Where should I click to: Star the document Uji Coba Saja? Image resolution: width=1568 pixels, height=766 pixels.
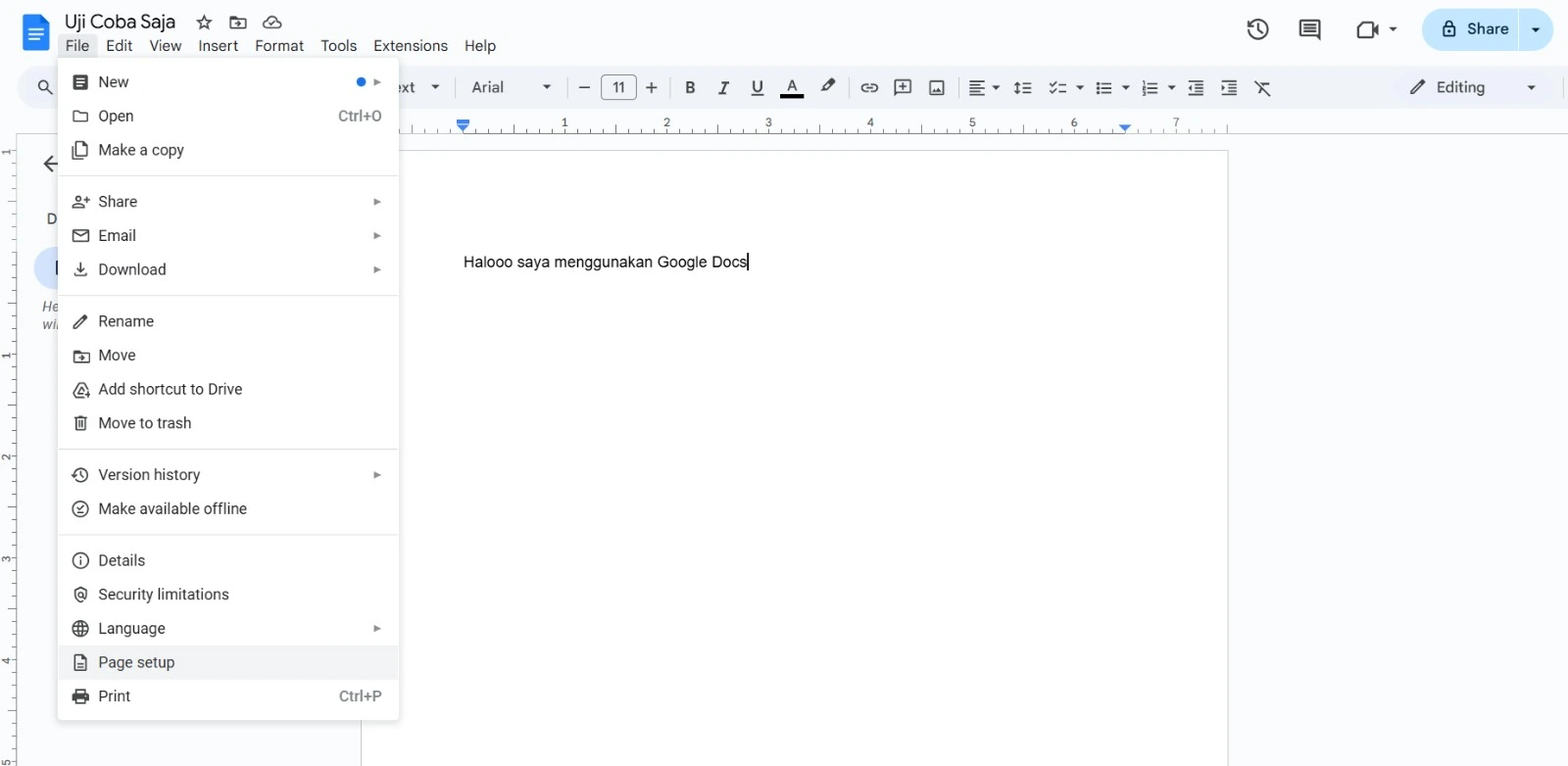[x=204, y=22]
